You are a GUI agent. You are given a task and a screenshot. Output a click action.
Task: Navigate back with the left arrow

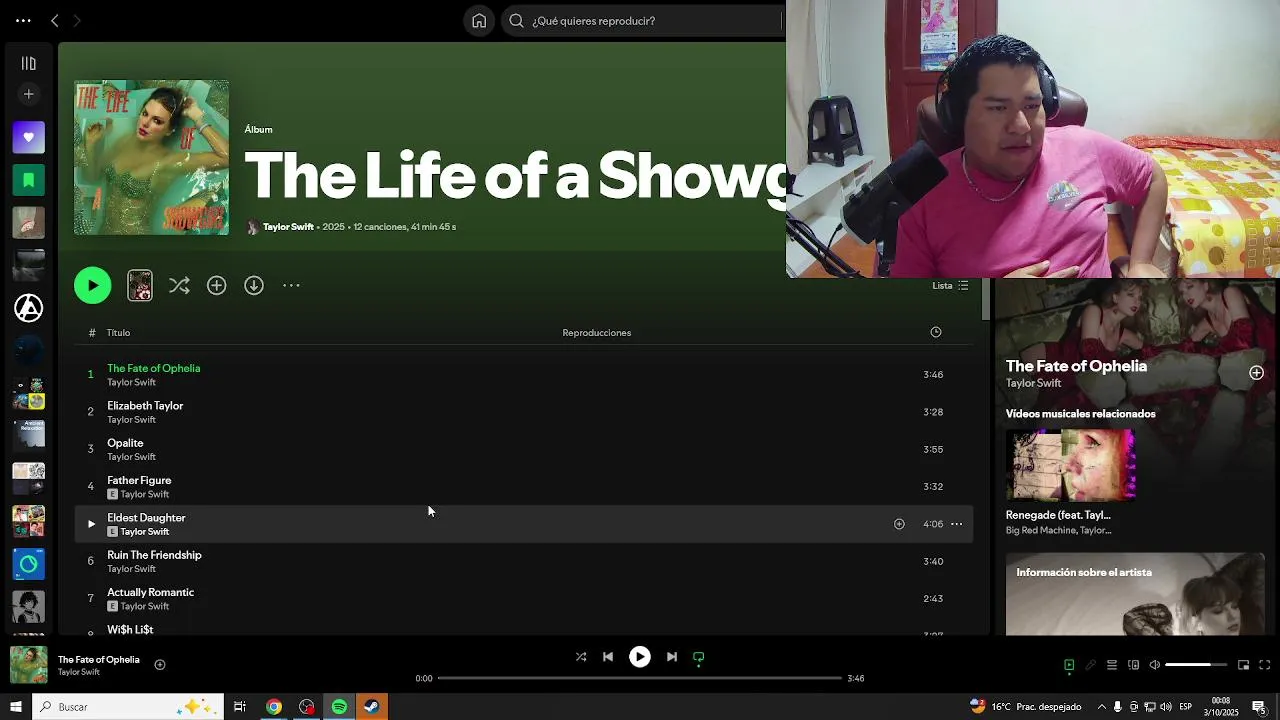[55, 20]
